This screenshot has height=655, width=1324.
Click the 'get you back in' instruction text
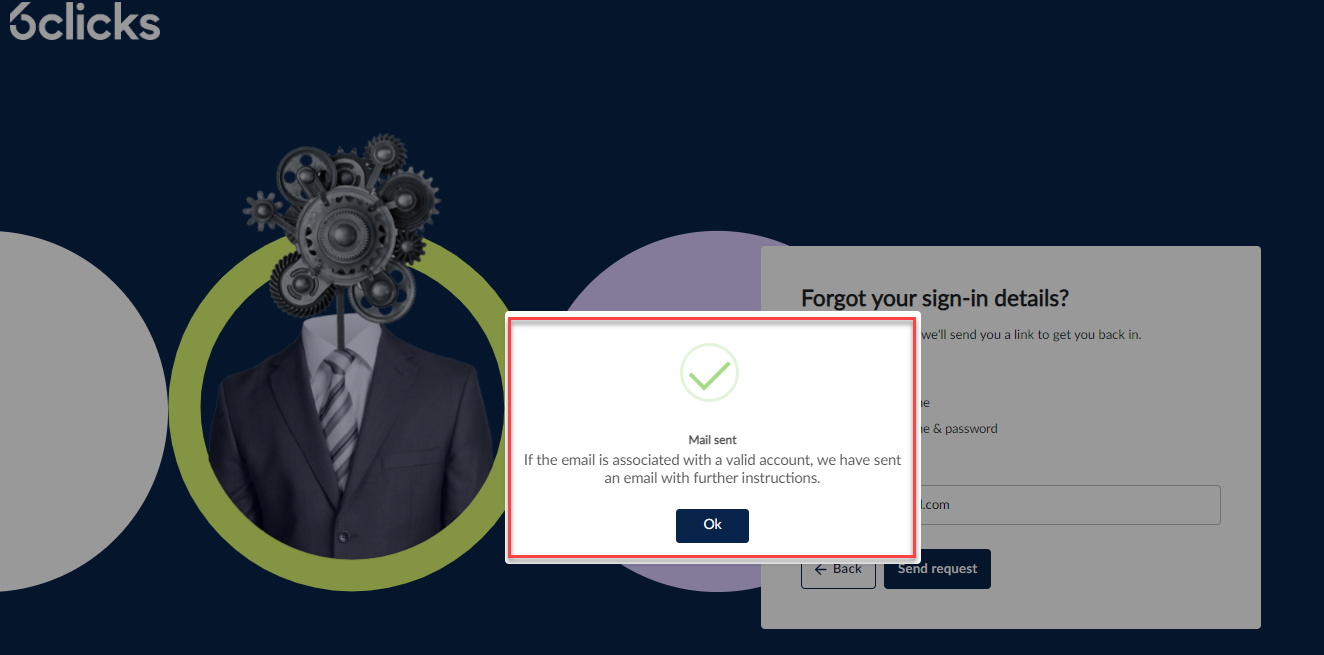pos(1096,335)
